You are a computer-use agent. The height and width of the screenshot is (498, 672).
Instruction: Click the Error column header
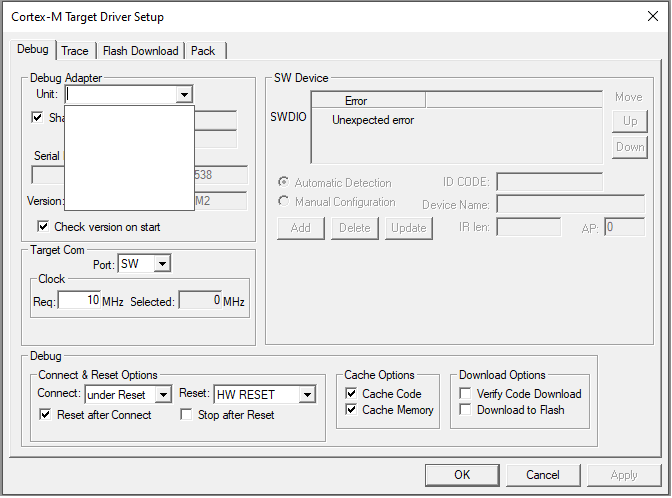pyautogui.click(x=369, y=101)
